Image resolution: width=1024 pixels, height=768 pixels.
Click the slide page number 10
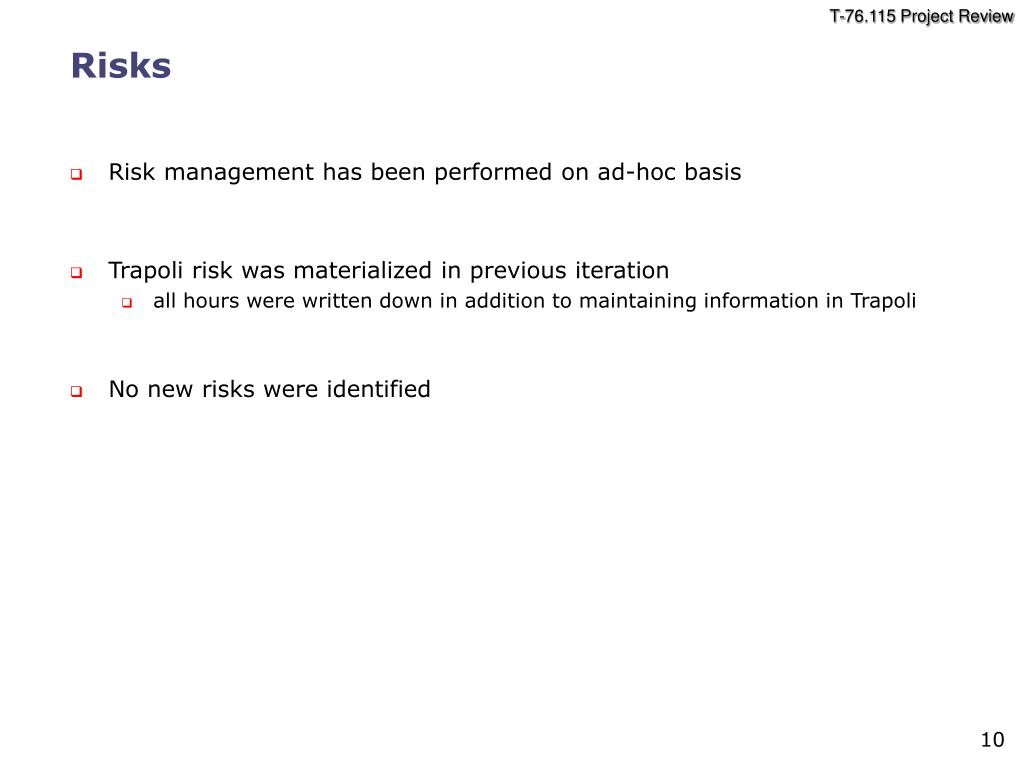click(x=992, y=740)
